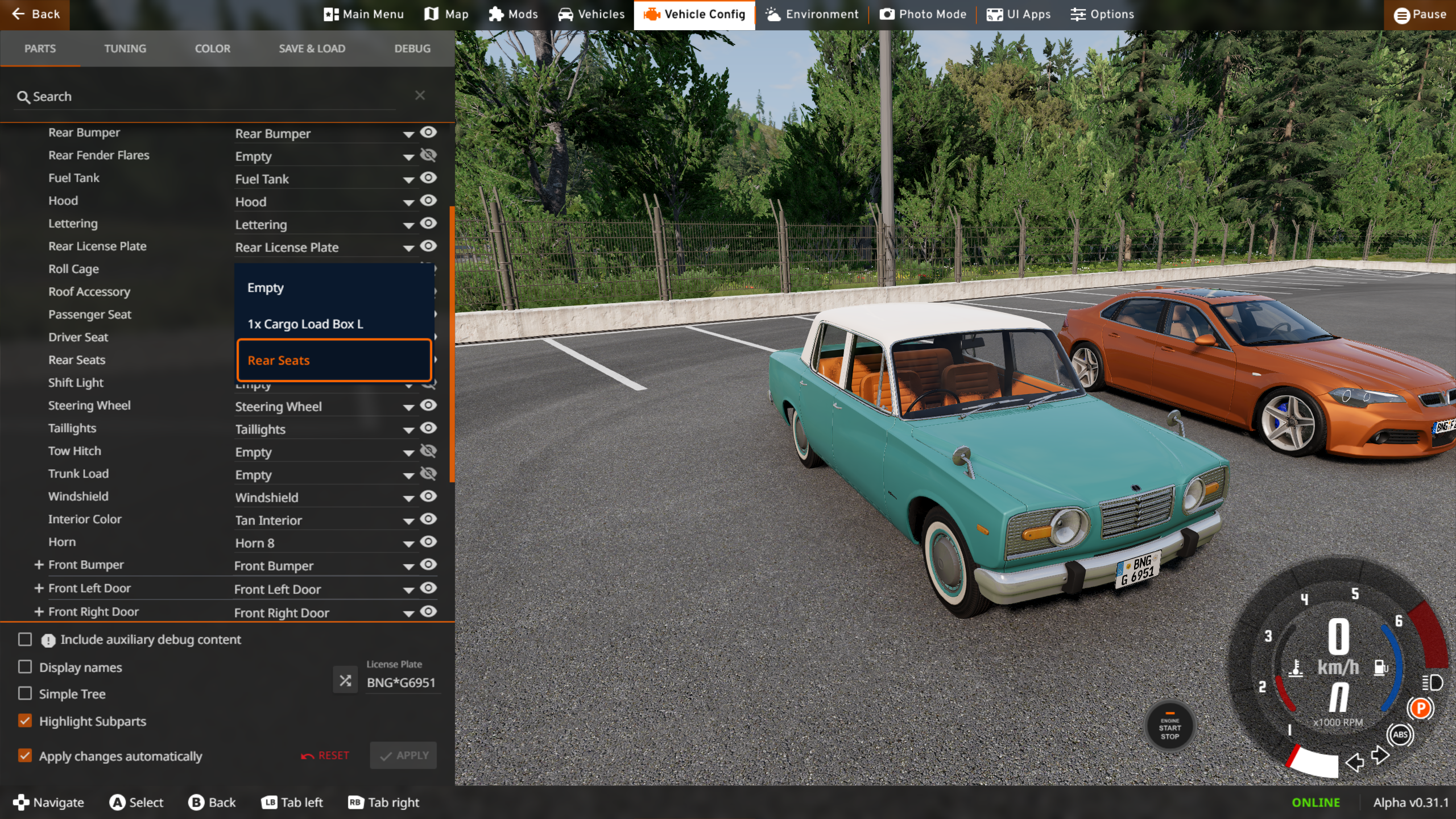1456x819 pixels.
Task: Click the parking brake P indicator
Action: pyautogui.click(x=1420, y=708)
